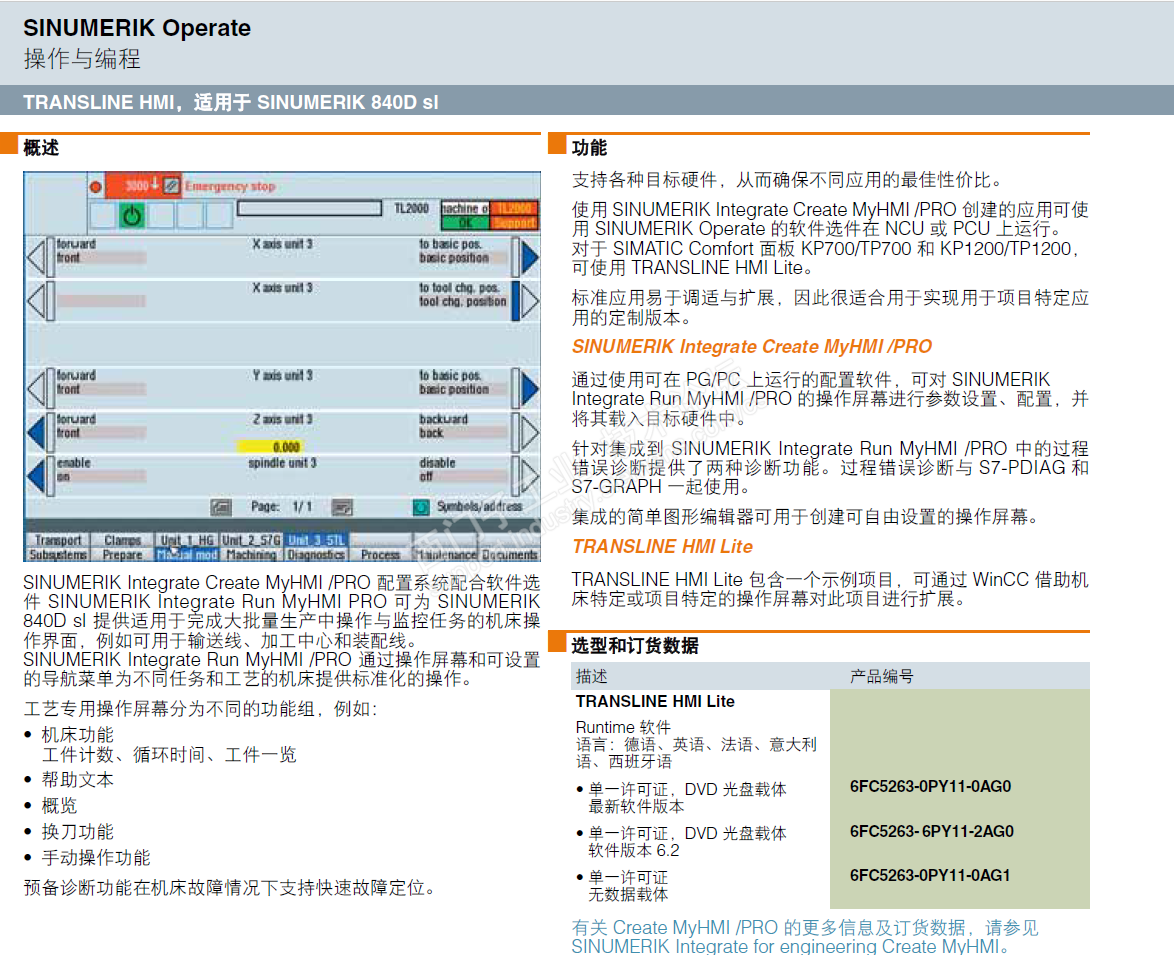The width and height of the screenshot is (1174, 955).
Task: Select the Unit_2_S7G tab
Action: click(251, 540)
